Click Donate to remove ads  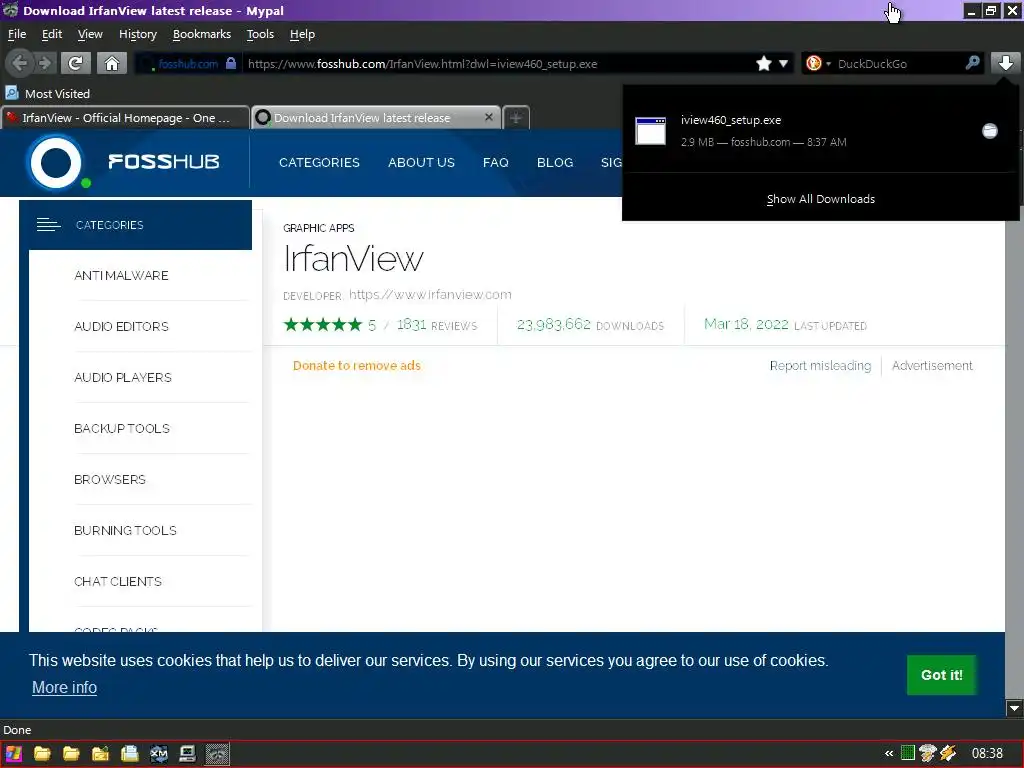(x=357, y=366)
